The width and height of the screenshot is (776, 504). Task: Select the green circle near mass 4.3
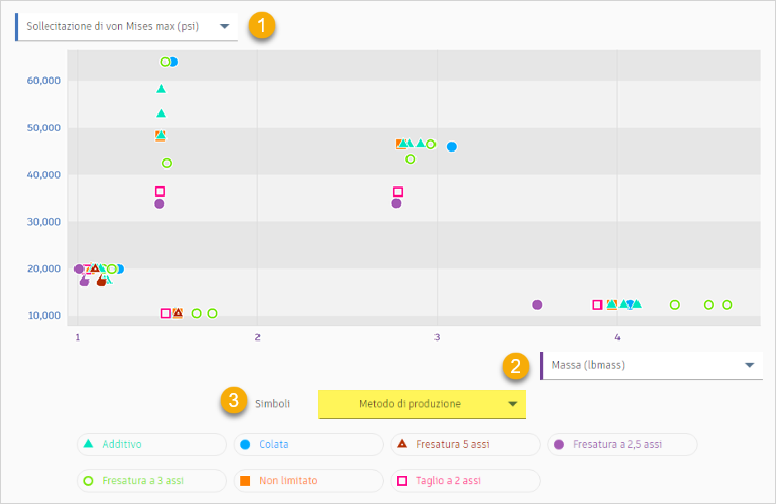675,305
